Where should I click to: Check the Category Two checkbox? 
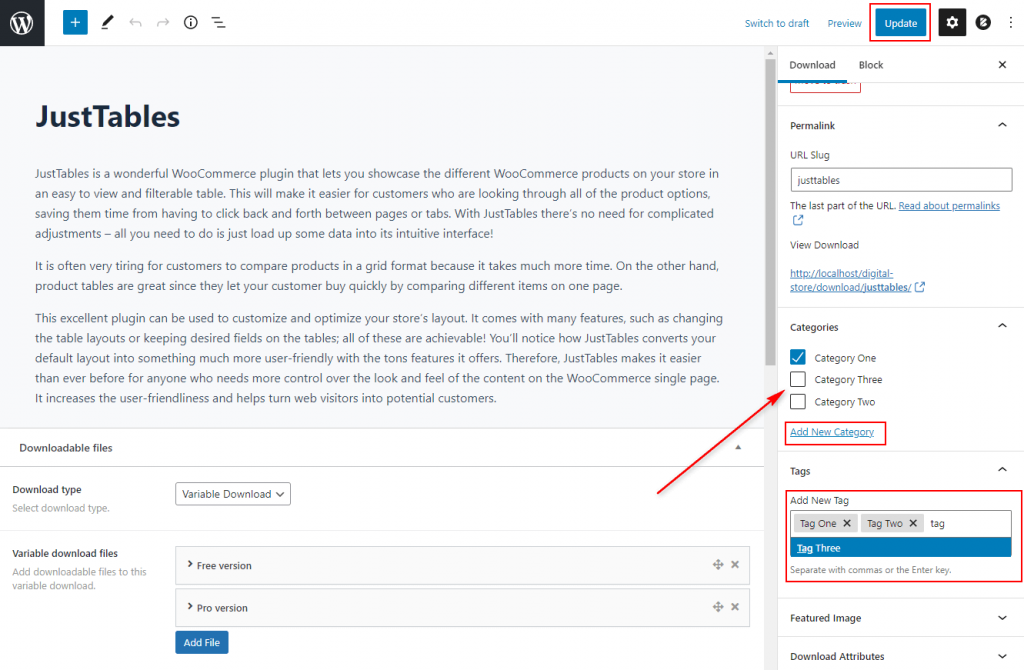[798, 402]
